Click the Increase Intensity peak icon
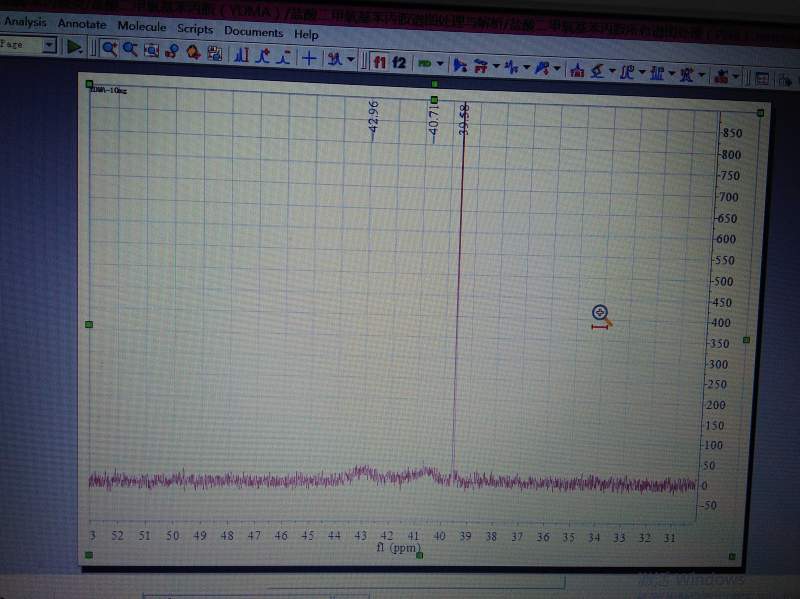This screenshot has width=800, height=599. pos(263,56)
